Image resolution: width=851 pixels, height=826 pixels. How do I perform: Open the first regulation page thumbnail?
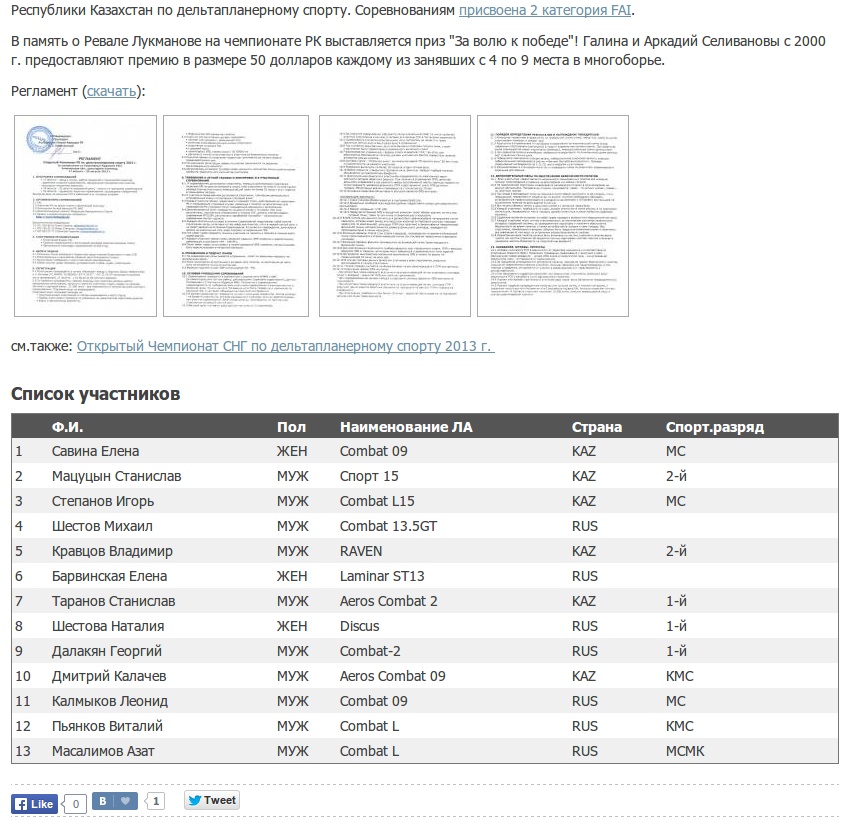[x=85, y=216]
